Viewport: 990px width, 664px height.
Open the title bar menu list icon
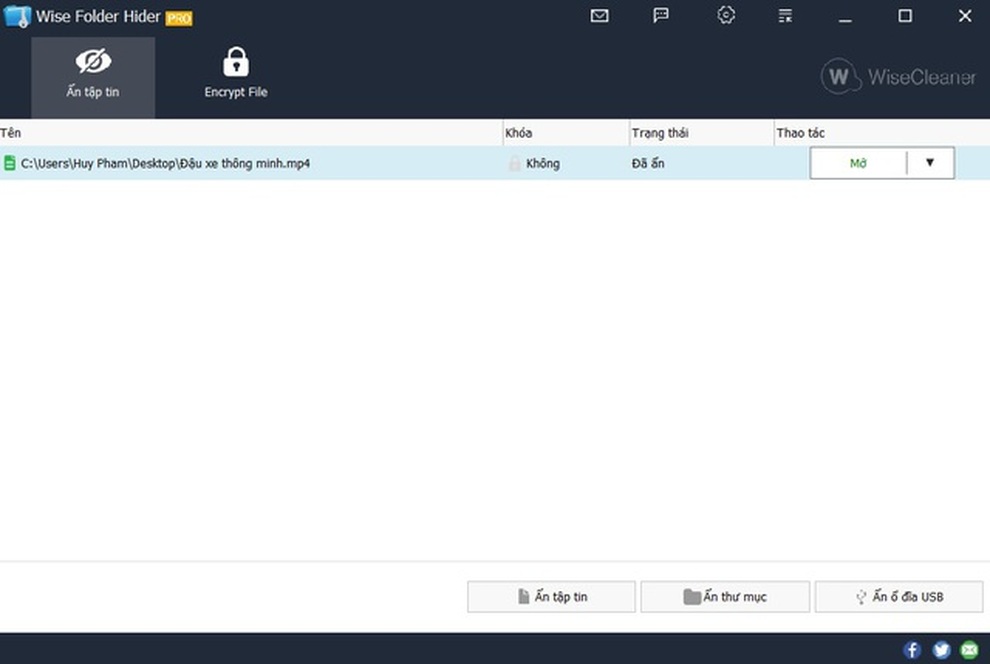(785, 16)
